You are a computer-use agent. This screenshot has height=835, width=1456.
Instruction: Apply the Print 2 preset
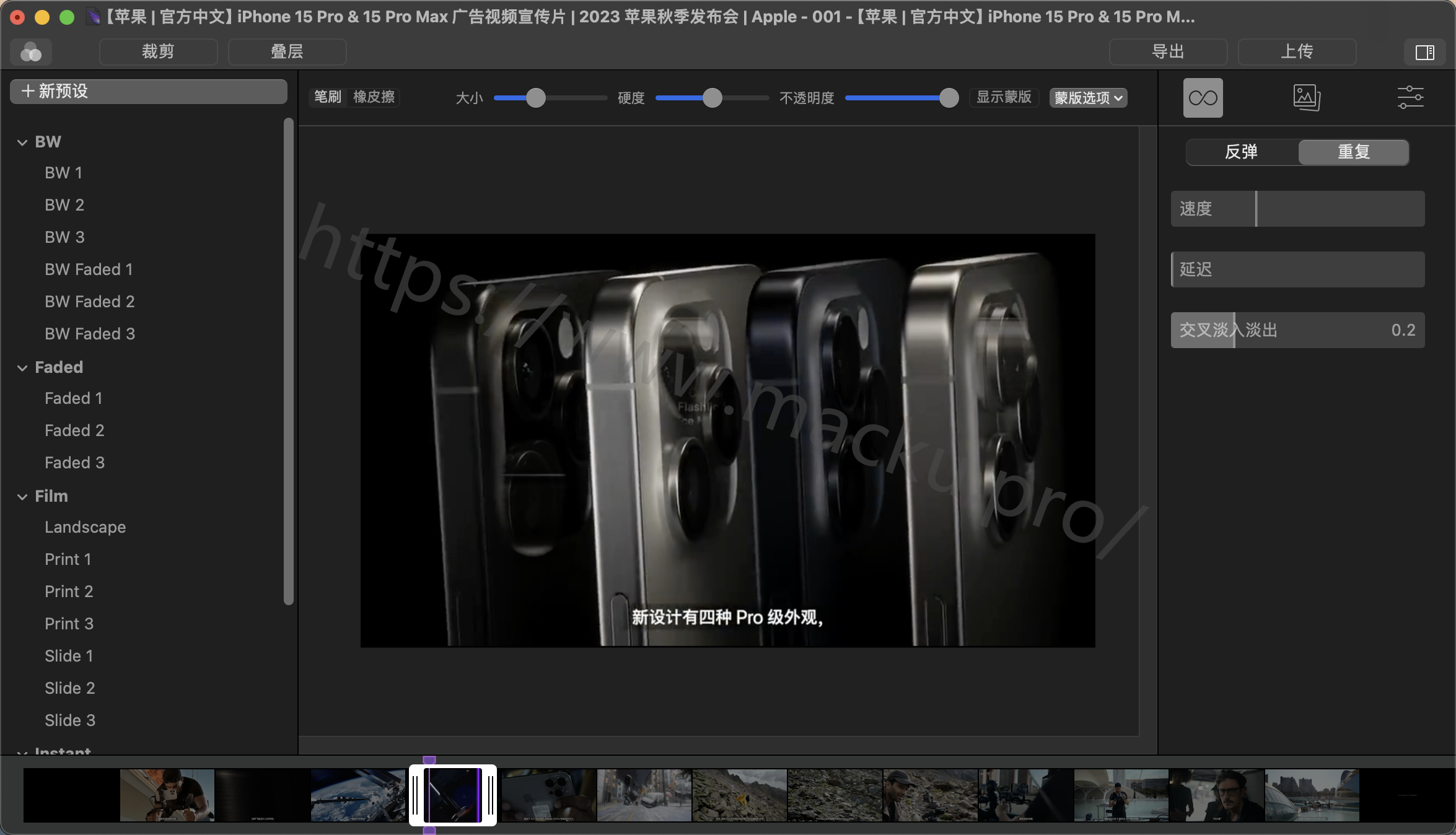69,592
